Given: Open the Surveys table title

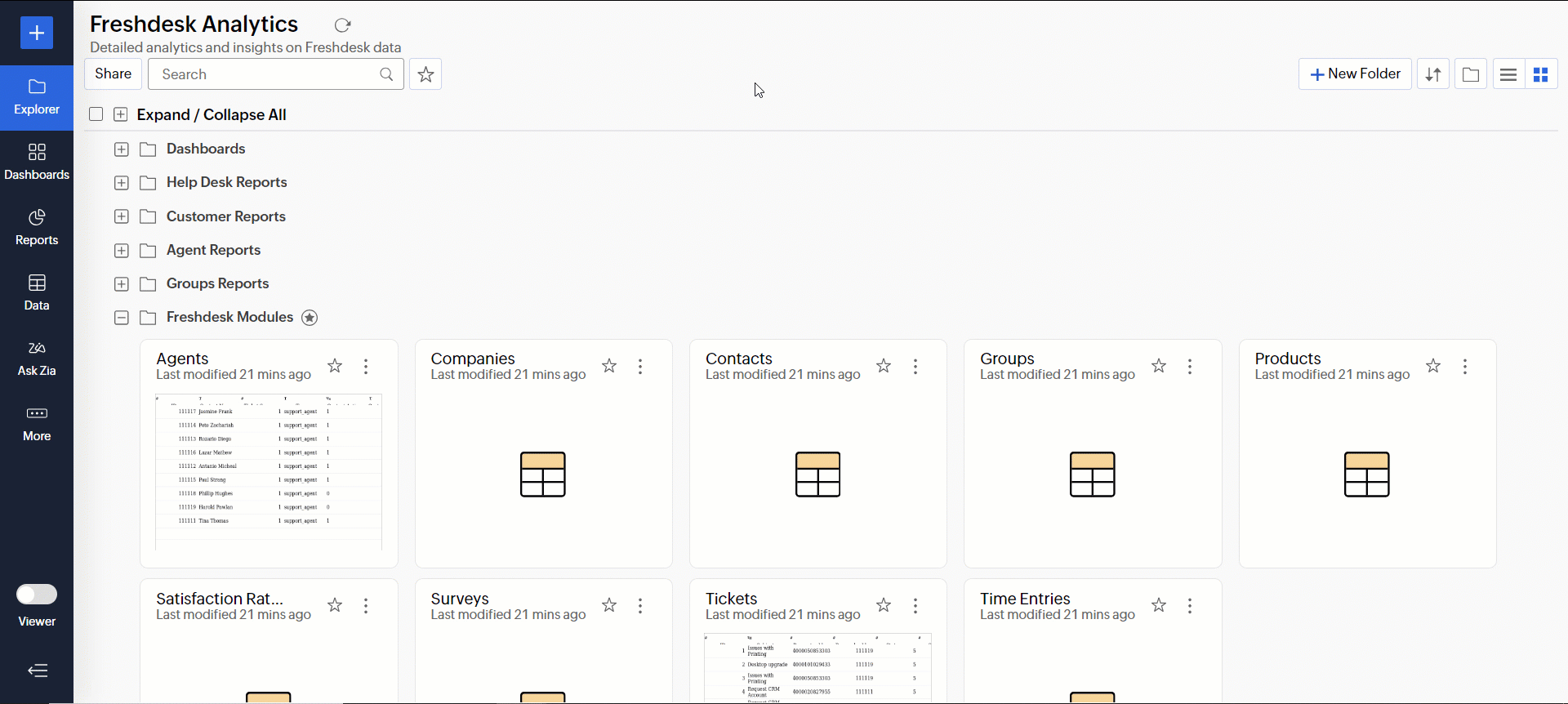Looking at the screenshot, I should pos(460,599).
